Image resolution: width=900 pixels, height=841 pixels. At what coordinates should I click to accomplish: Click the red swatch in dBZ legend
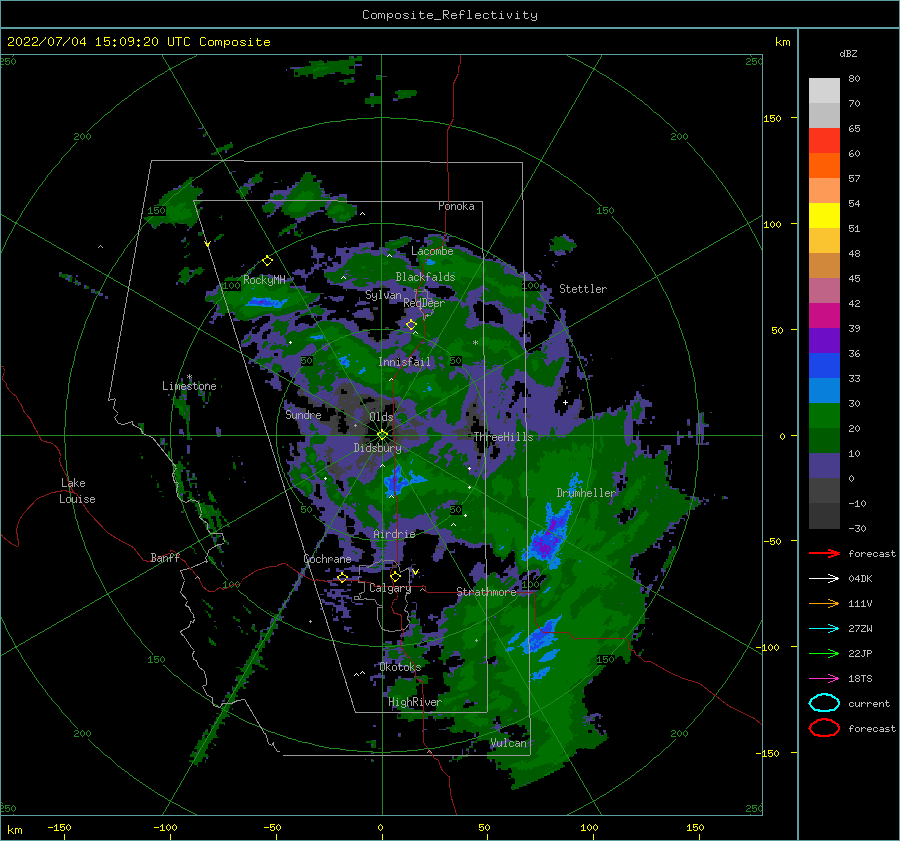click(824, 141)
